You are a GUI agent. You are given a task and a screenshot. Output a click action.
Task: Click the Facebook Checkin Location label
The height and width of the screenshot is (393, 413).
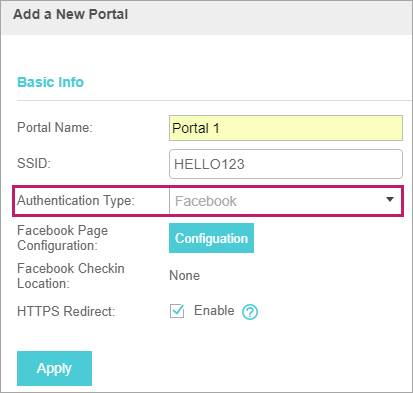point(71,276)
